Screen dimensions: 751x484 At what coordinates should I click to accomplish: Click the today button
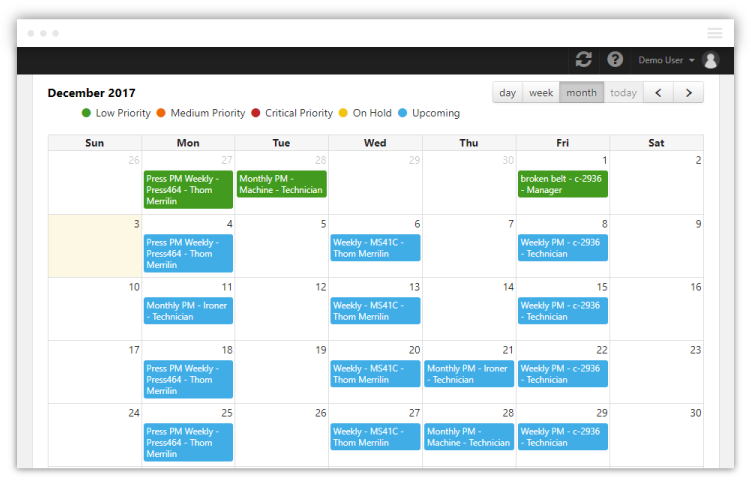(623, 93)
